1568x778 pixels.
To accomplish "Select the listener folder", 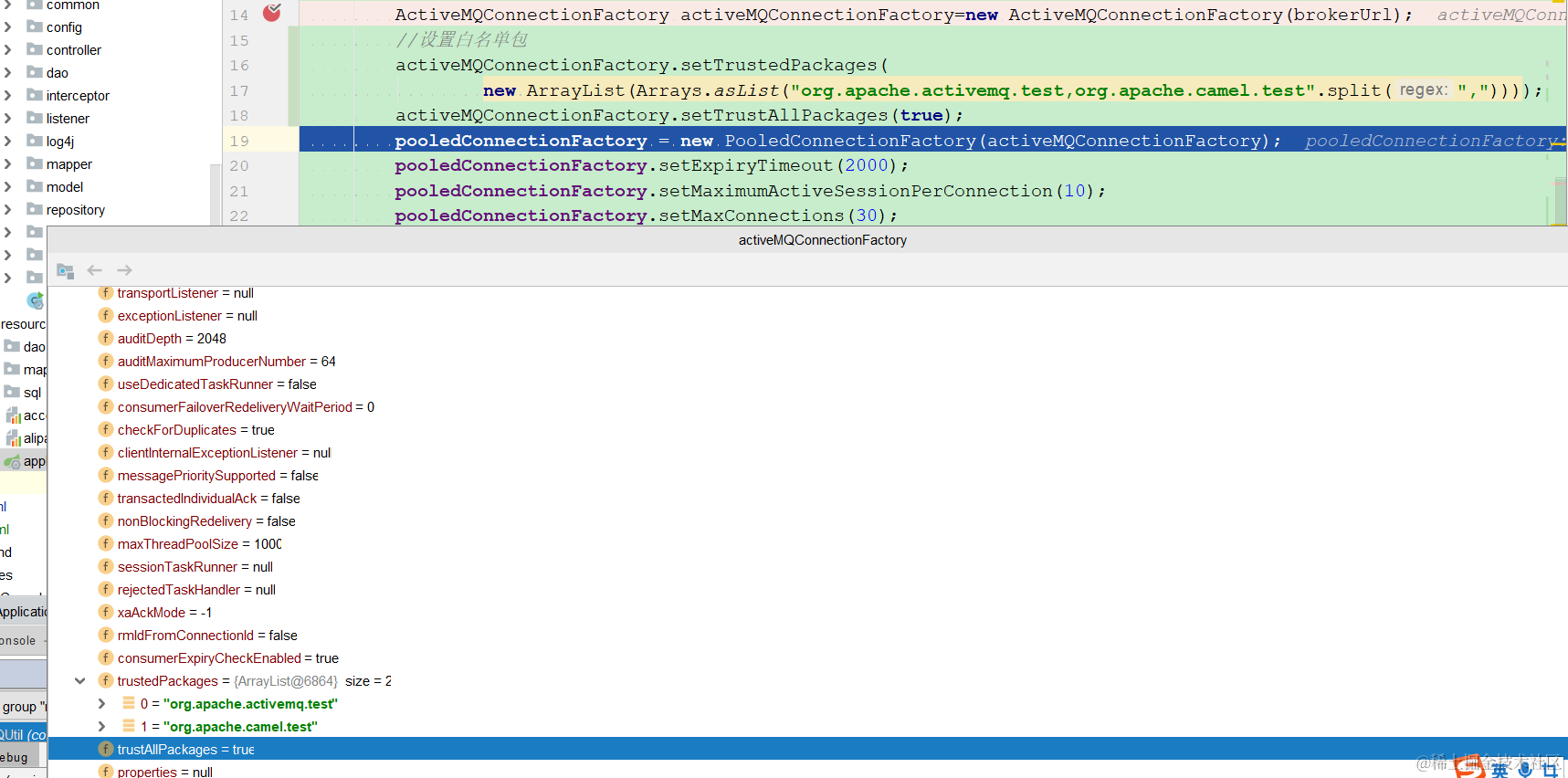I will (x=68, y=119).
